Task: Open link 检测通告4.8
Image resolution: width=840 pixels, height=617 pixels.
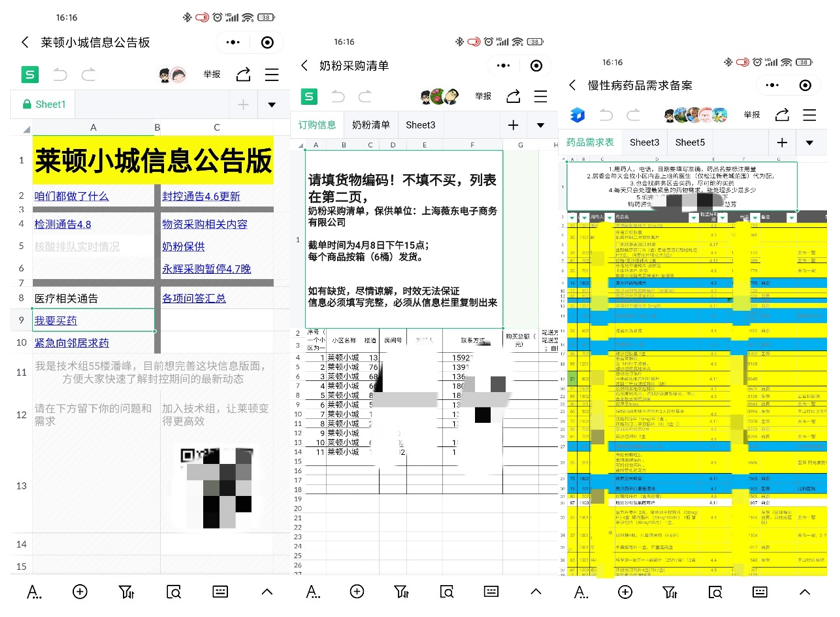Action: pyautogui.click(x=63, y=224)
